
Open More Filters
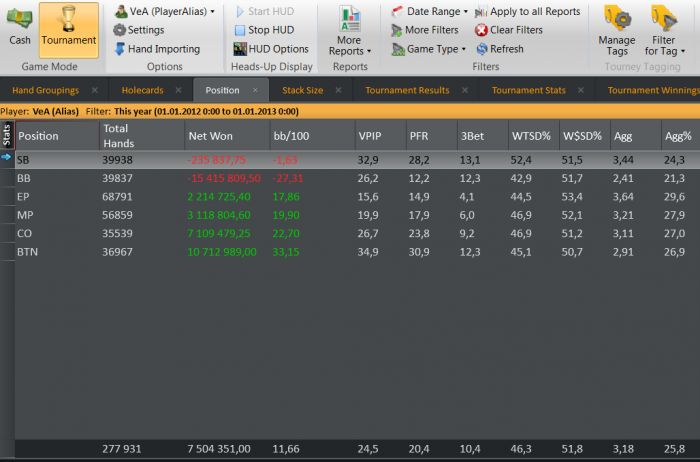pos(425,30)
